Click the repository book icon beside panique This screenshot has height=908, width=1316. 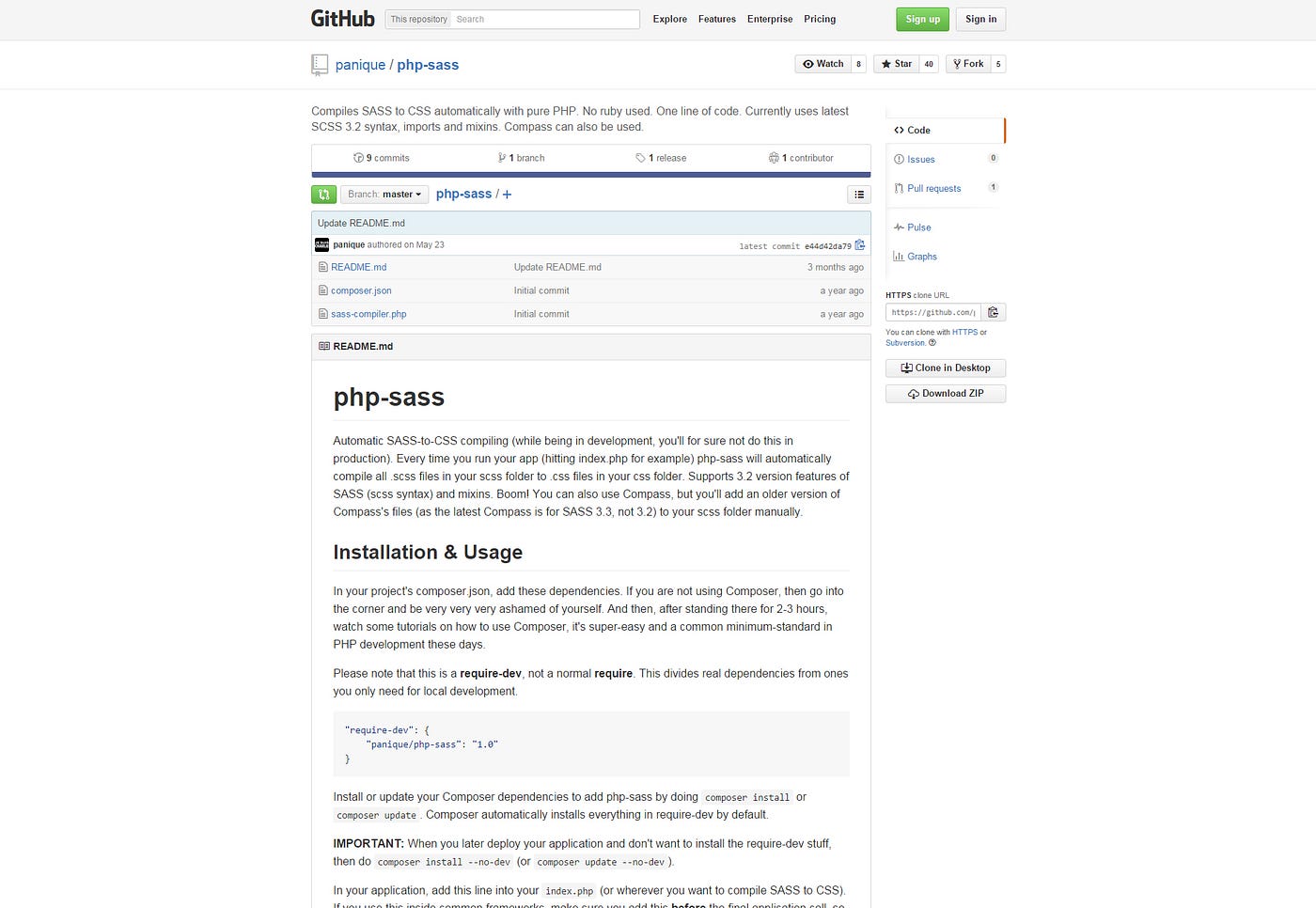pyautogui.click(x=320, y=65)
